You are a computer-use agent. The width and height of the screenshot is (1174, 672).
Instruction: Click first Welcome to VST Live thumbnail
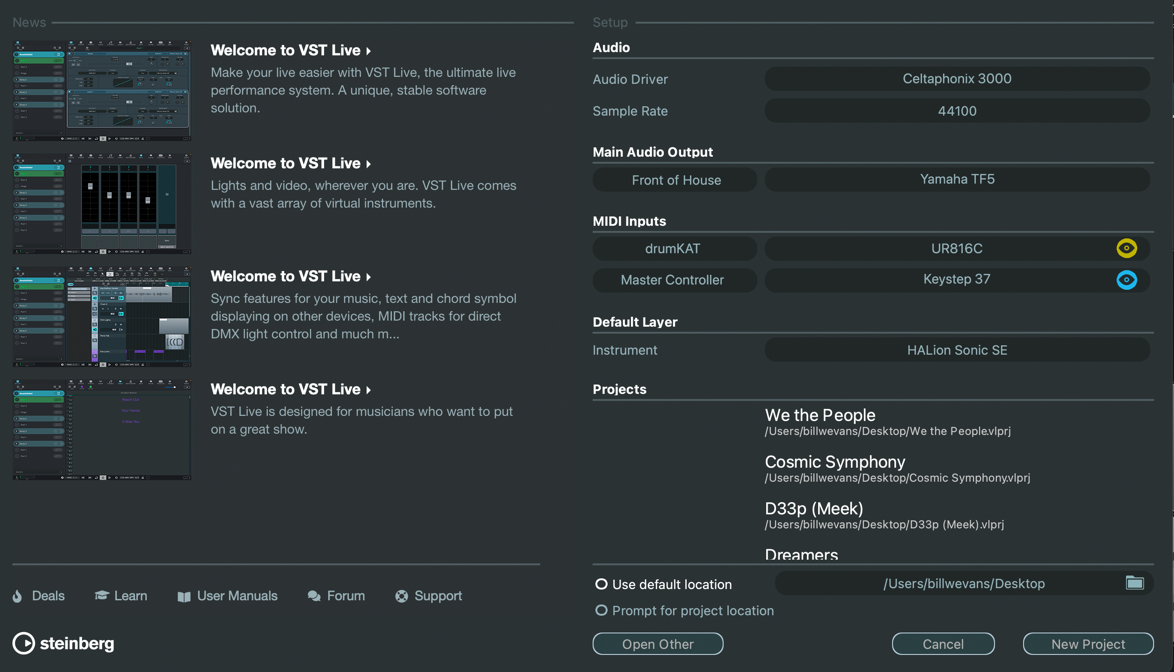click(x=101, y=90)
